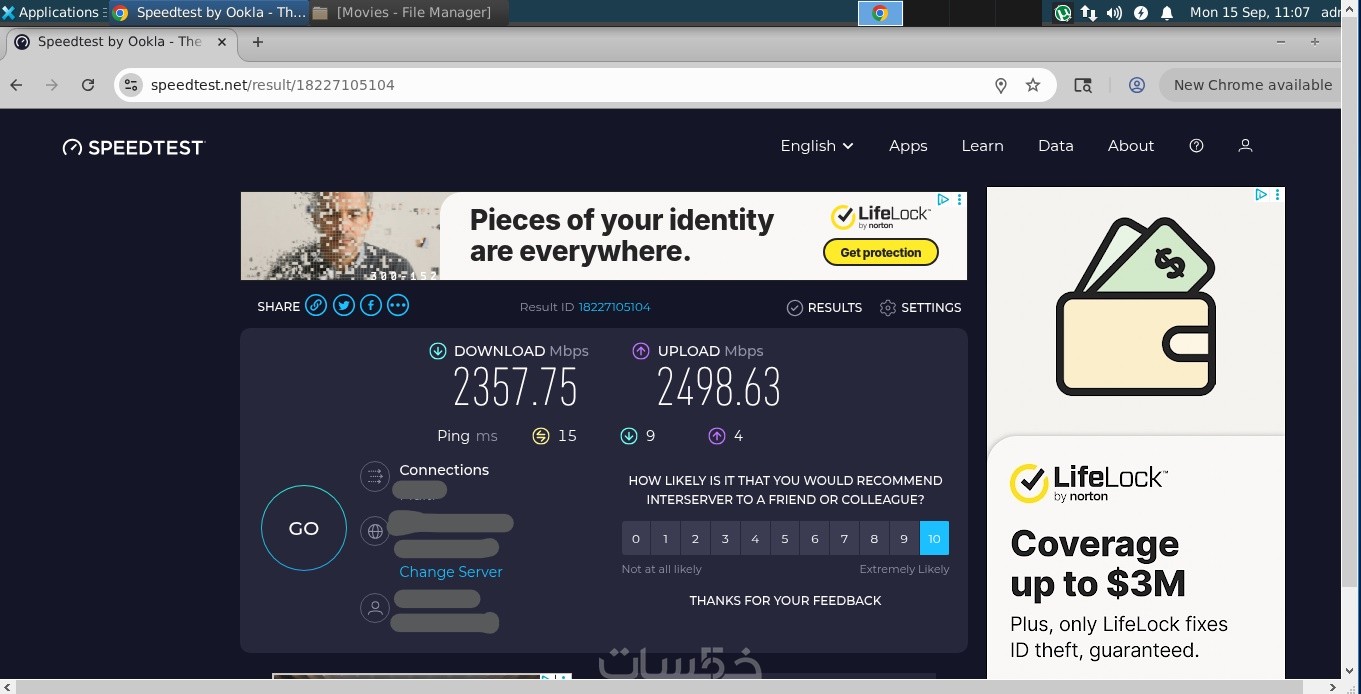The height and width of the screenshot is (694, 1361).
Task: Click network connection icon in system tray
Action: click(1088, 13)
